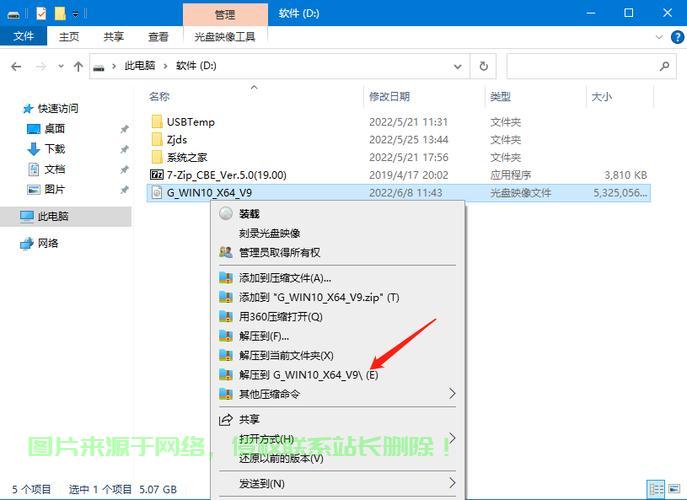Open the blue help question icon
Viewport: 687px width, 500px height.
677,37
